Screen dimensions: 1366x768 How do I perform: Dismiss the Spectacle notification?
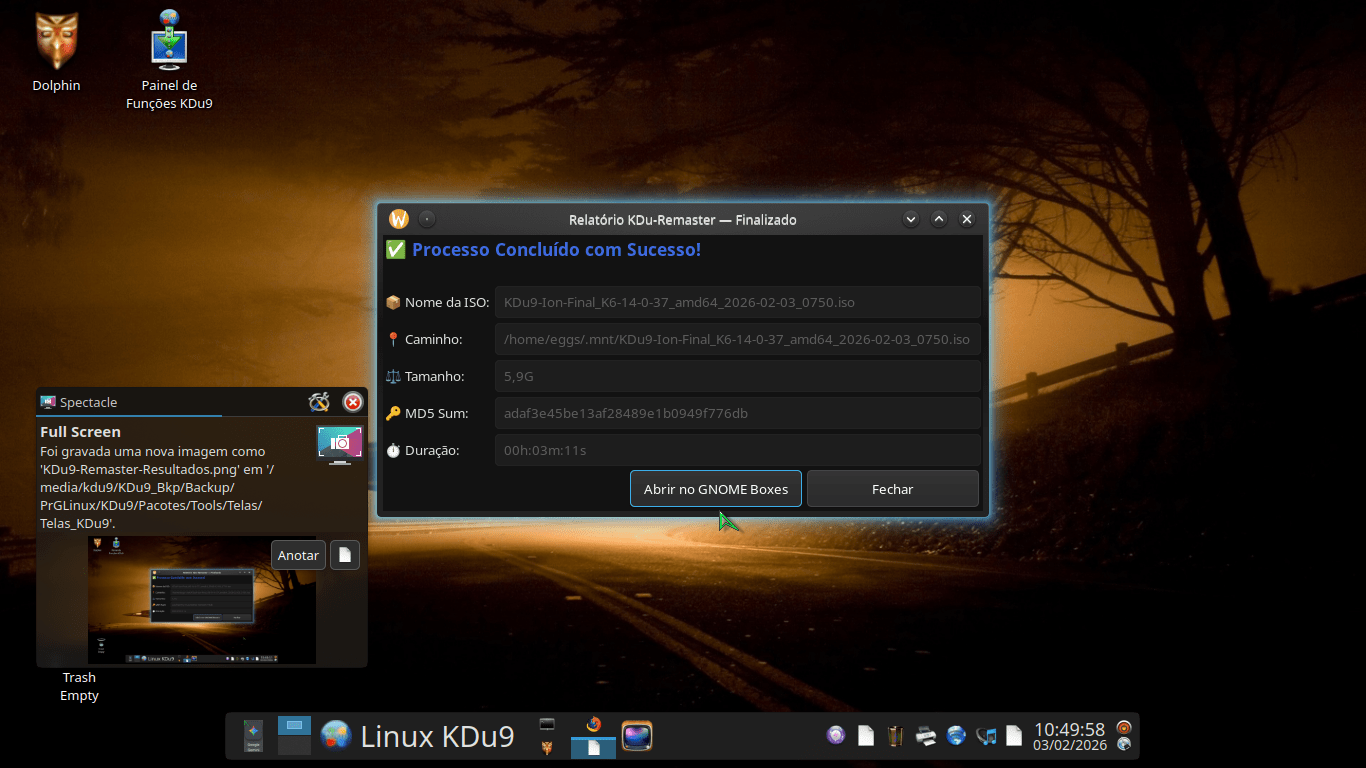(353, 402)
